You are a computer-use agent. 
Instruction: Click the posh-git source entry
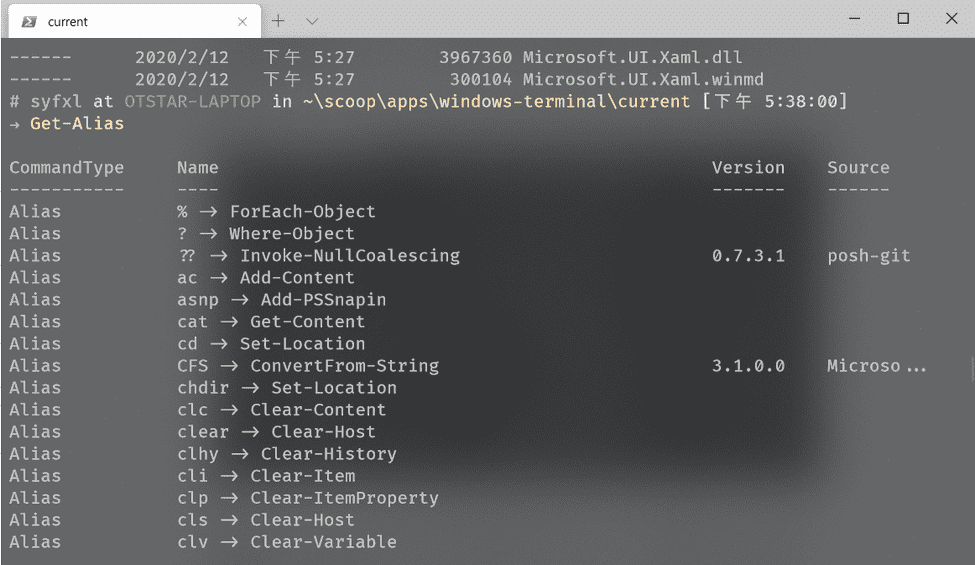coord(868,256)
